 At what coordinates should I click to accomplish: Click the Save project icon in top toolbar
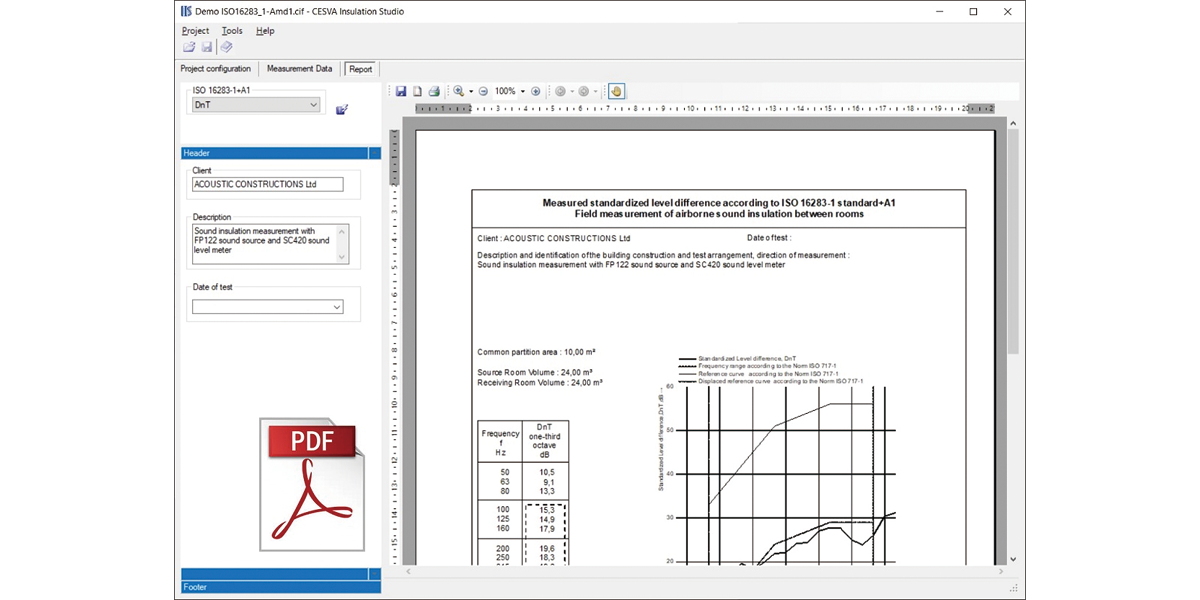click(x=207, y=47)
